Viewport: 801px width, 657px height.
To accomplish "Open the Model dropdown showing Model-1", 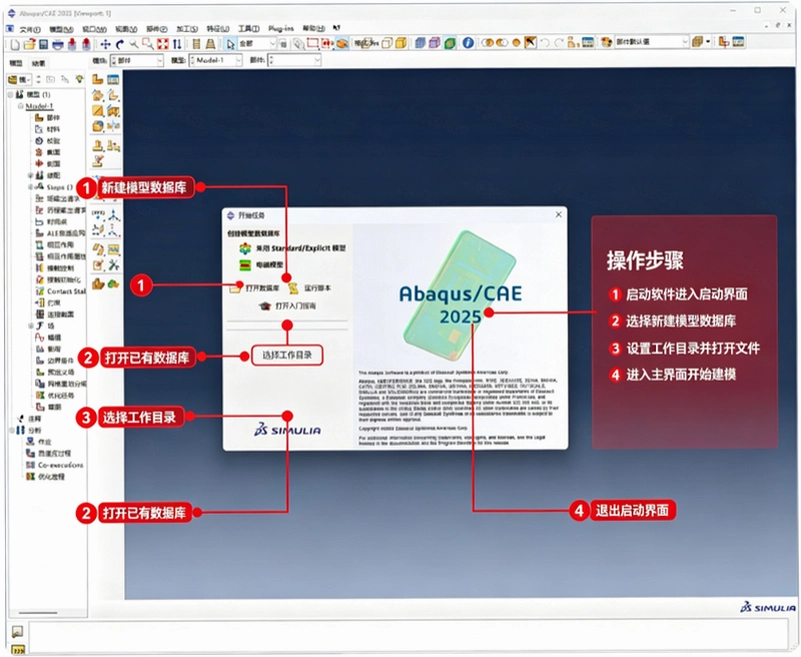I will pos(216,60).
